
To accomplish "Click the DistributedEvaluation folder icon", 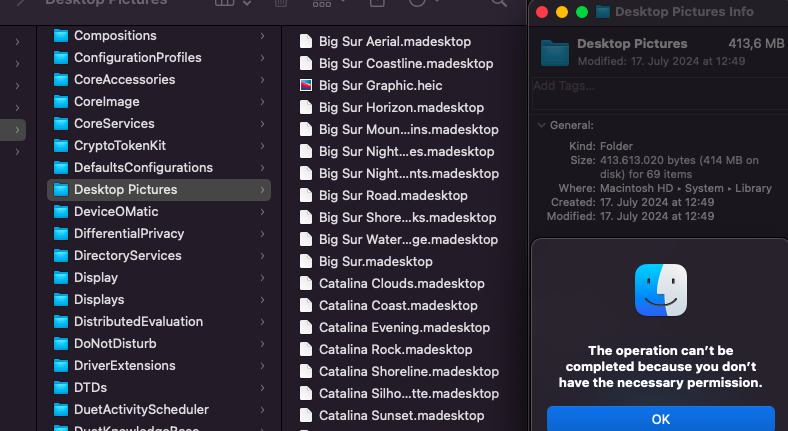I will coord(61,321).
